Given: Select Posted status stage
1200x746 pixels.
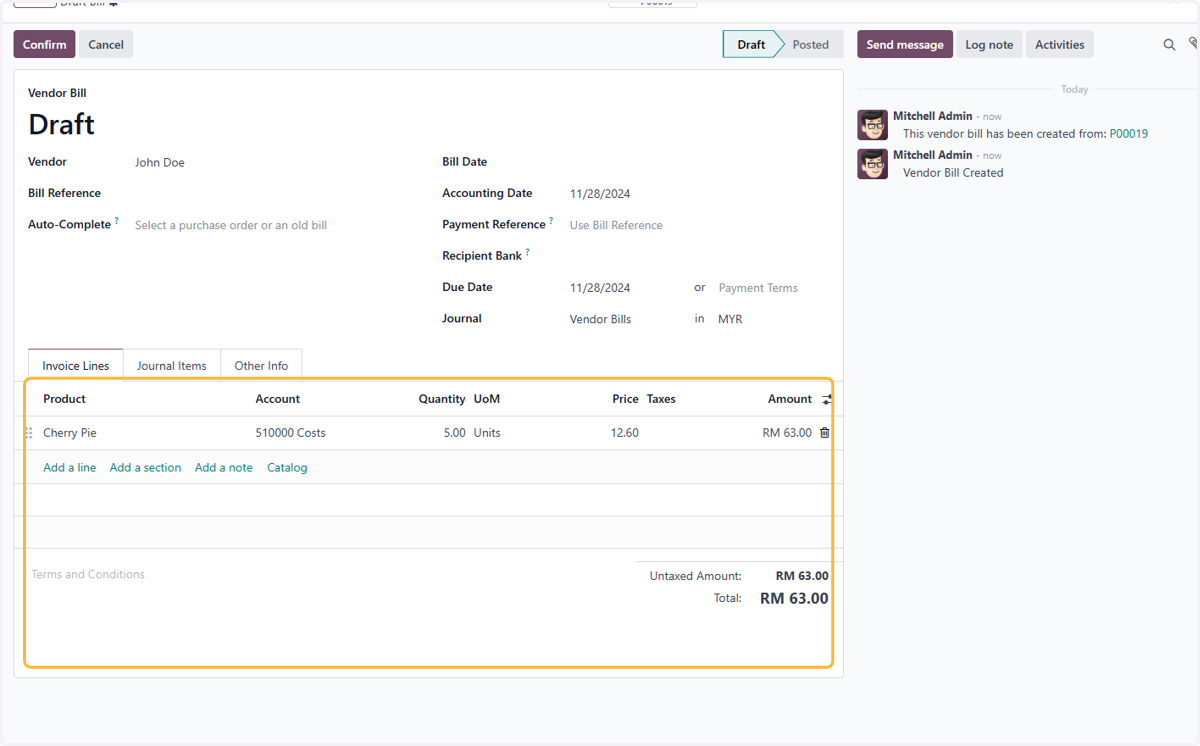Looking at the screenshot, I should tap(811, 44).
